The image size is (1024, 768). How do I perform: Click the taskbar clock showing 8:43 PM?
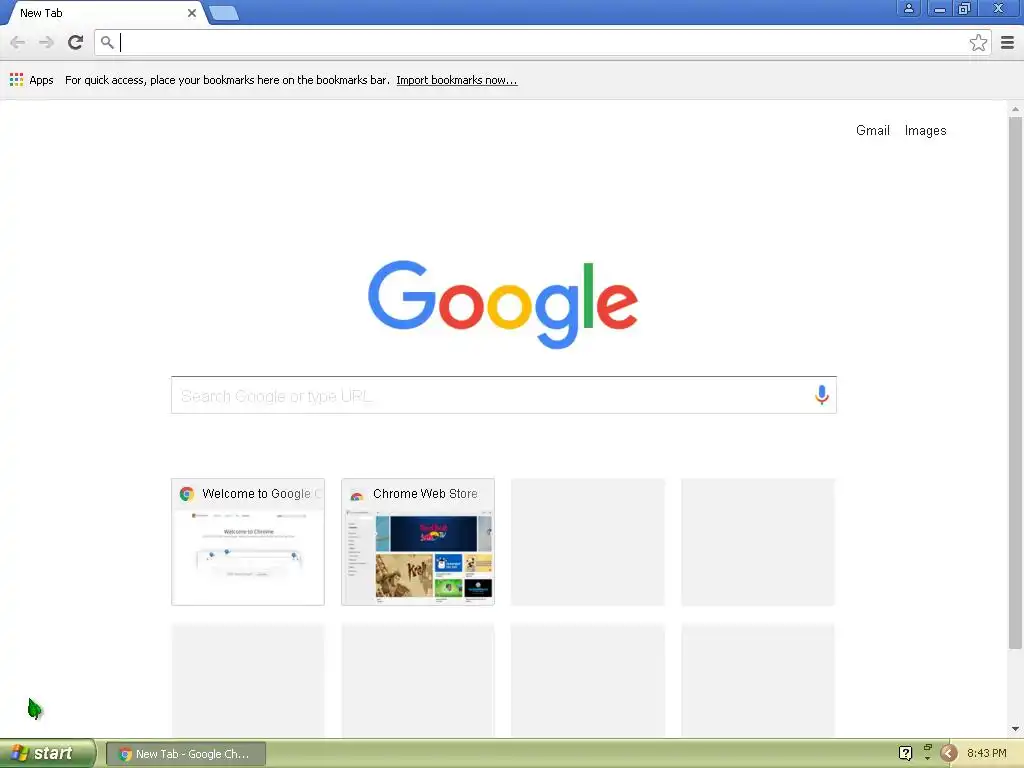(x=987, y=753)
